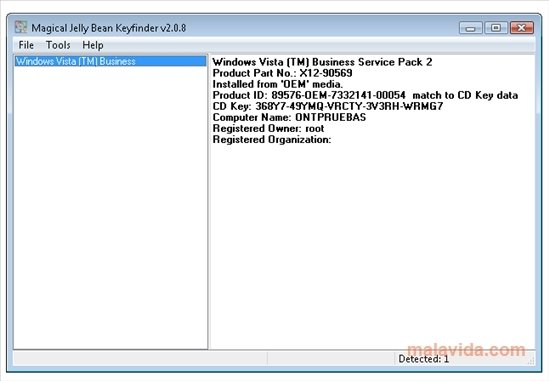Click the 'Detected: 1' status bar entry

[x=424, y=359]
